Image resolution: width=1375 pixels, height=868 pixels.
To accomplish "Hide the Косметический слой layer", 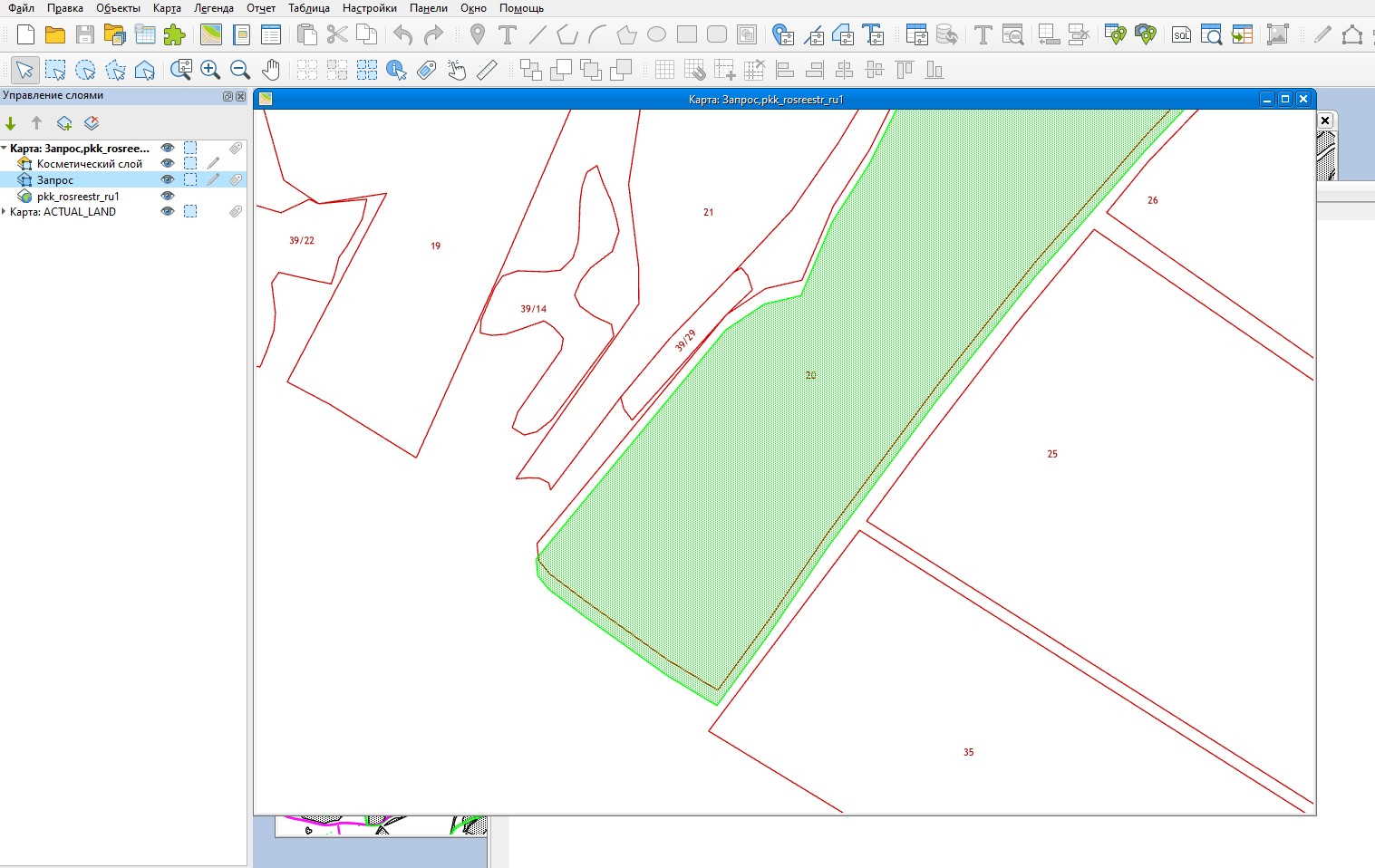I will (x=167, y=164).
